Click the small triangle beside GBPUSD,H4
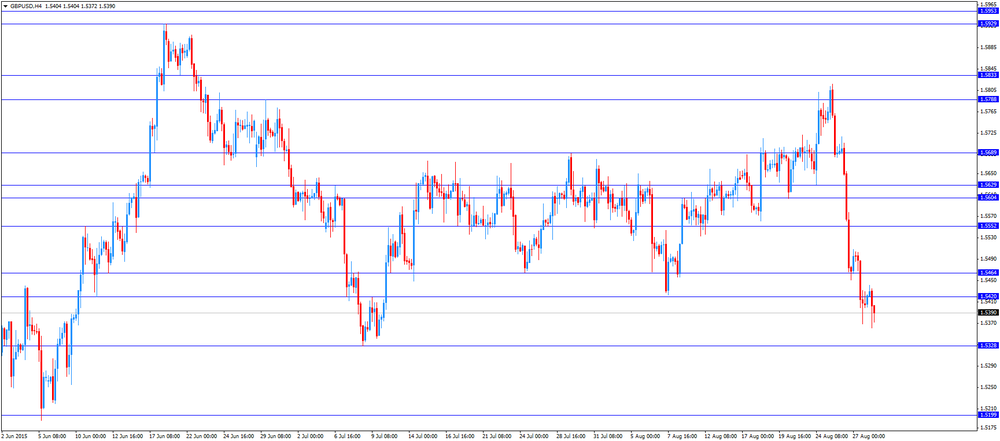1000x441 pixels. [5, 5]
